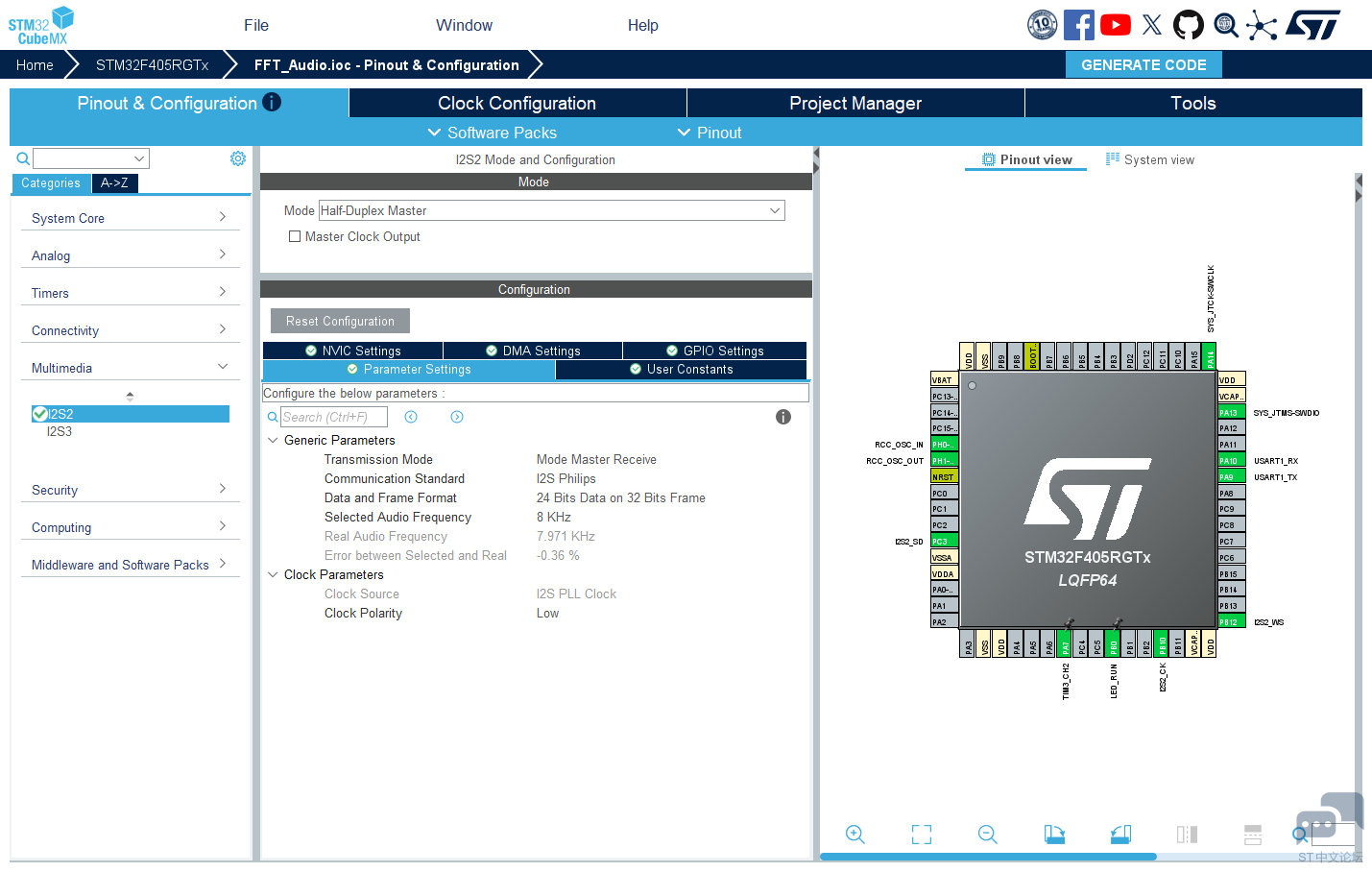Click the PC3 pin labeled I2S2_SD
Screen dimensions: 1372x872
(x=945, y=542)
